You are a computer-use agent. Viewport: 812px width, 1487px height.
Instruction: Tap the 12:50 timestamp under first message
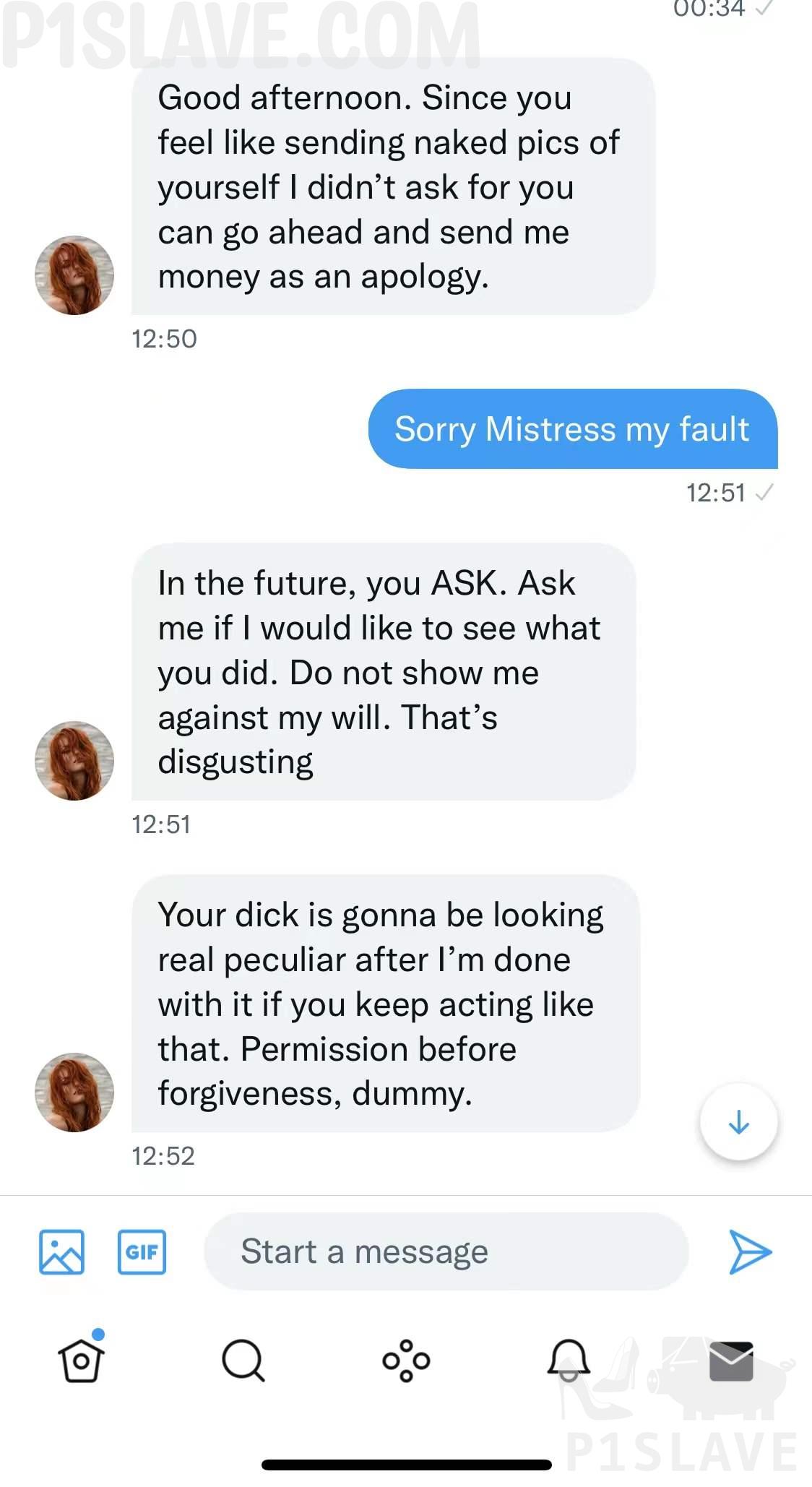click(x=164, y=339)
